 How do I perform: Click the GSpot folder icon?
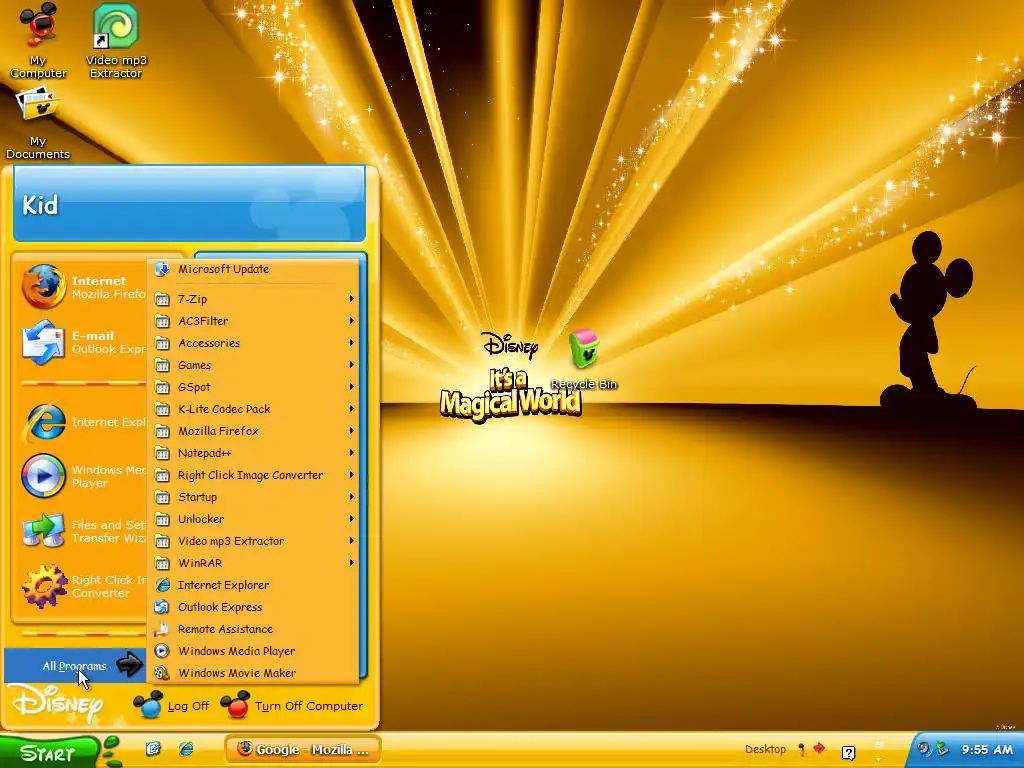[162, 387]
